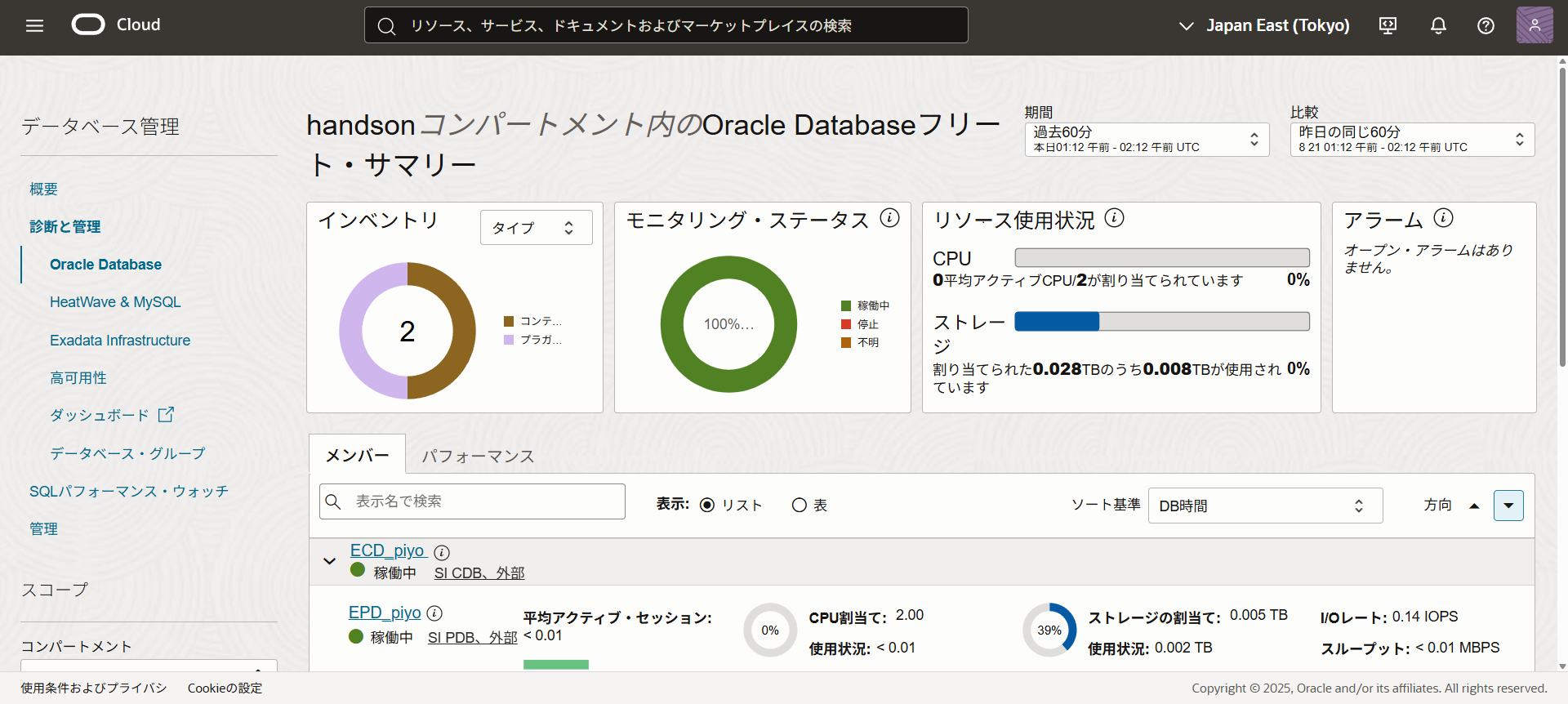Click magnifier icon in 表示名で検索 field
This screenshot has height=704, width=1568.
(x=332, y=501)
